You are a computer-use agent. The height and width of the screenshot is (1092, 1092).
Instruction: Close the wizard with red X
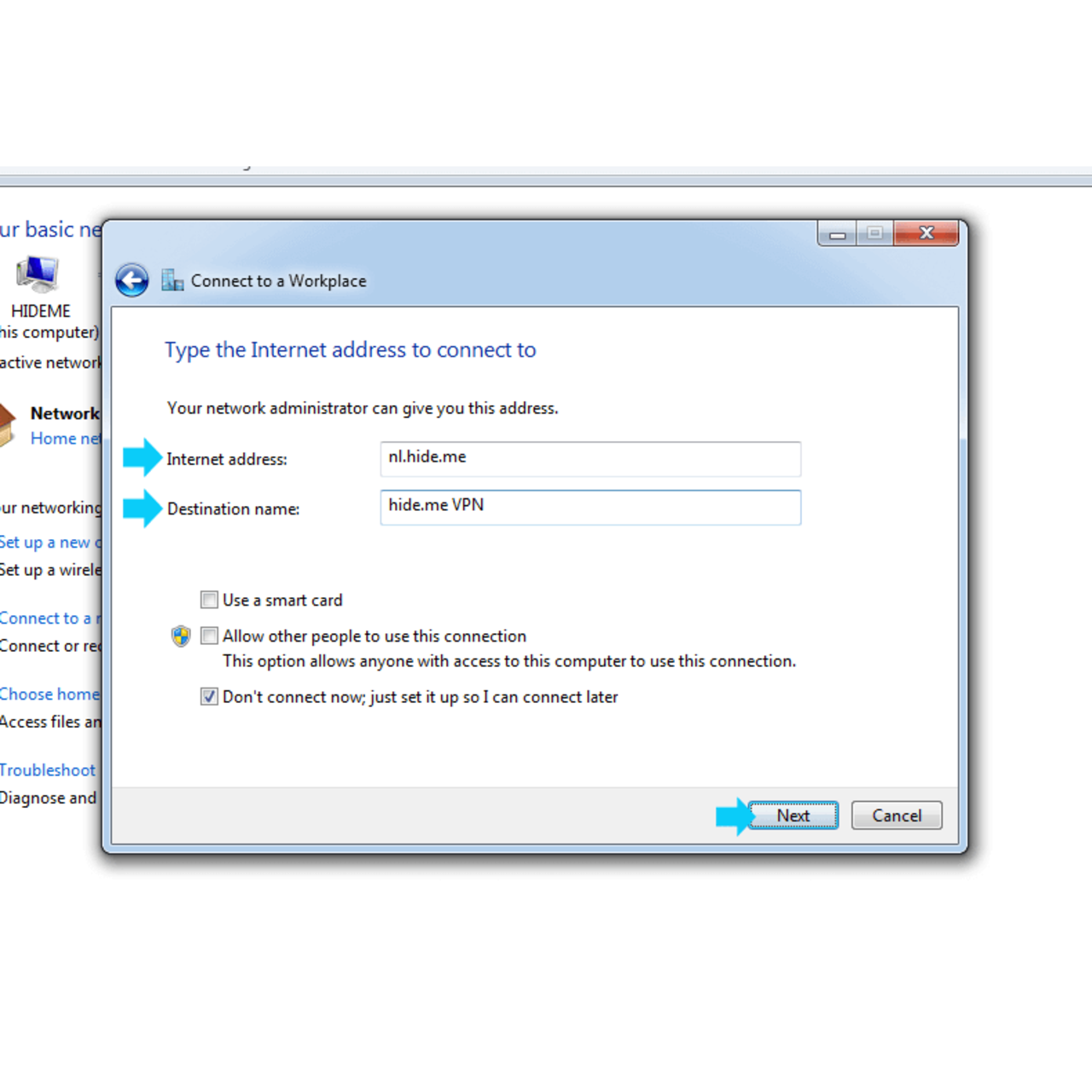(x=926, y=233)
